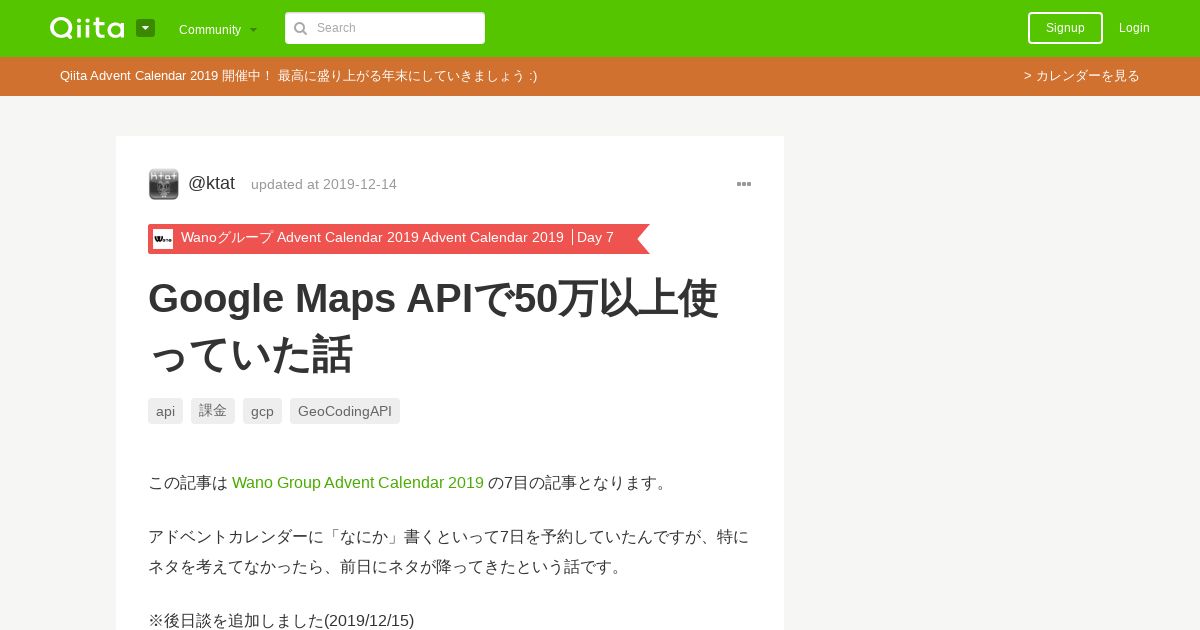The image size is (1200, 630).
Task: Click the search magnifier icon
Action: [x=300, y=28]
